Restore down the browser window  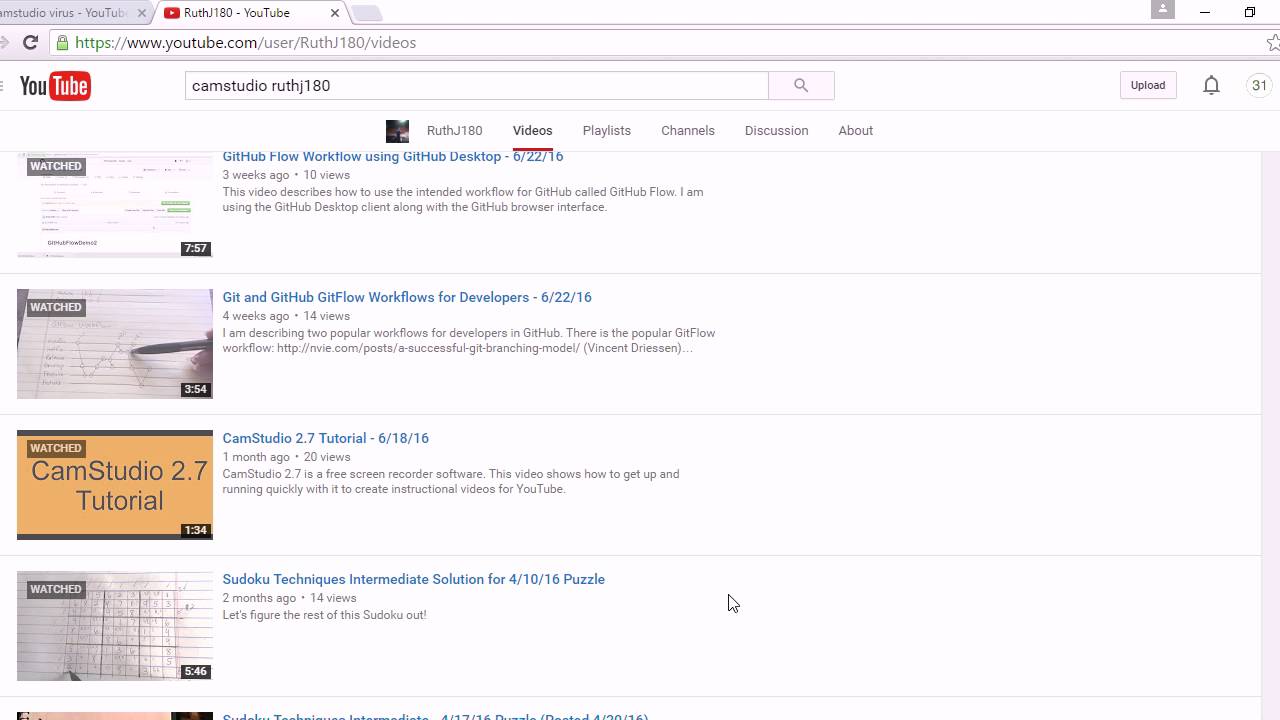point(1250,12)
